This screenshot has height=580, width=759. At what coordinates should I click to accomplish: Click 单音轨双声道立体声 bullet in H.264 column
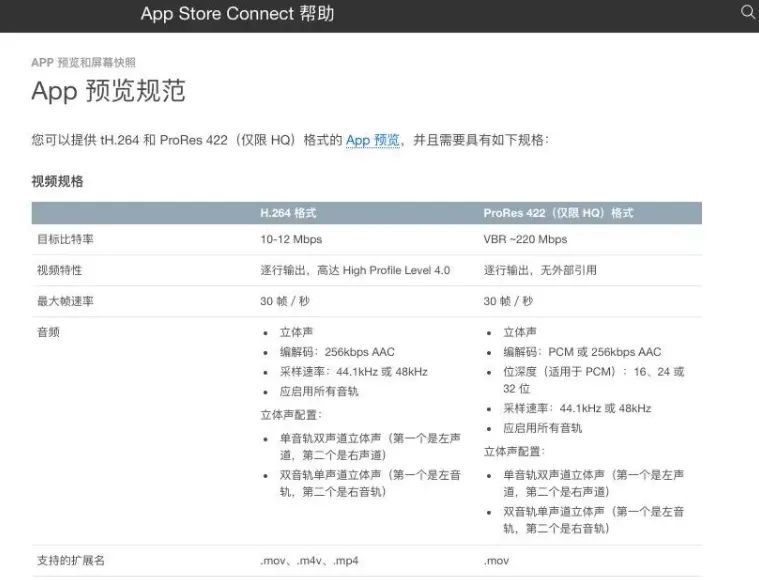coord(370,446)
